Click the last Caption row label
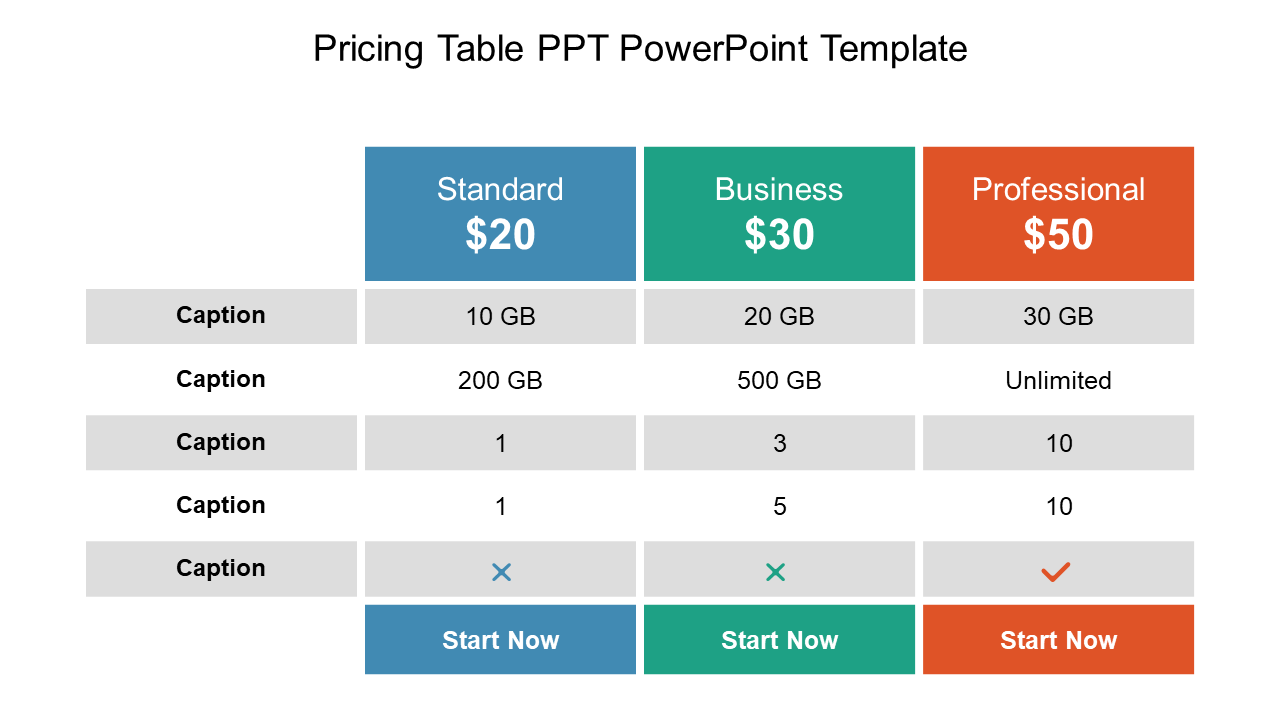The width and height of the screenshot is (1280, 720). [221, 568]
